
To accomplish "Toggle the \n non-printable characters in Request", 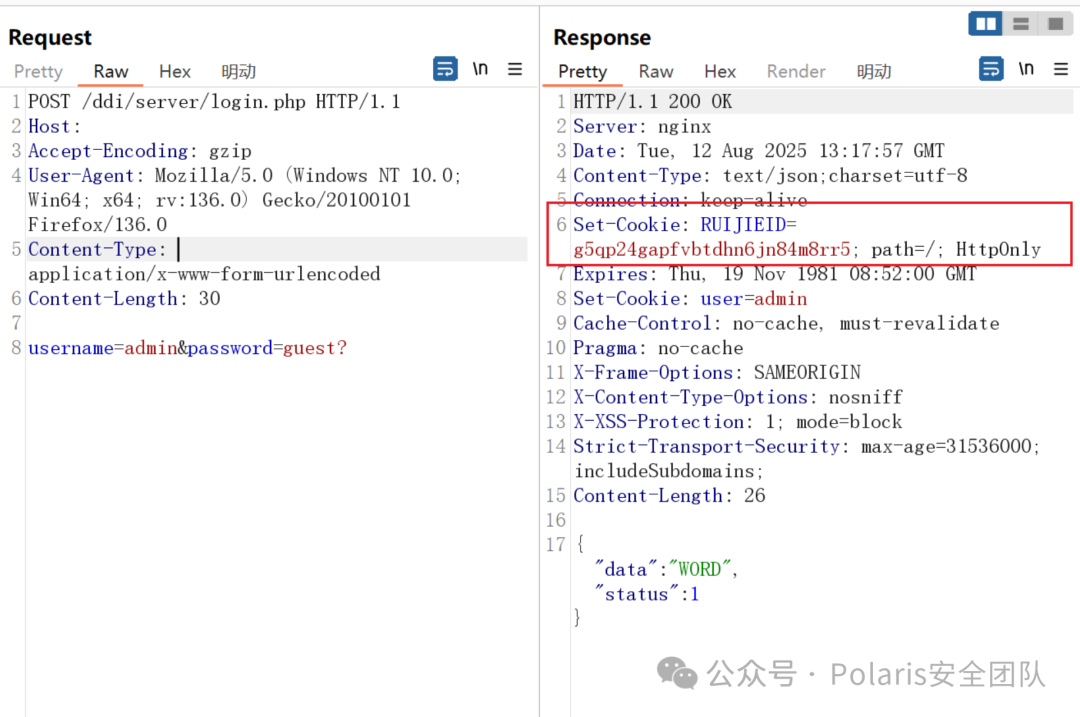I will 480,70.
